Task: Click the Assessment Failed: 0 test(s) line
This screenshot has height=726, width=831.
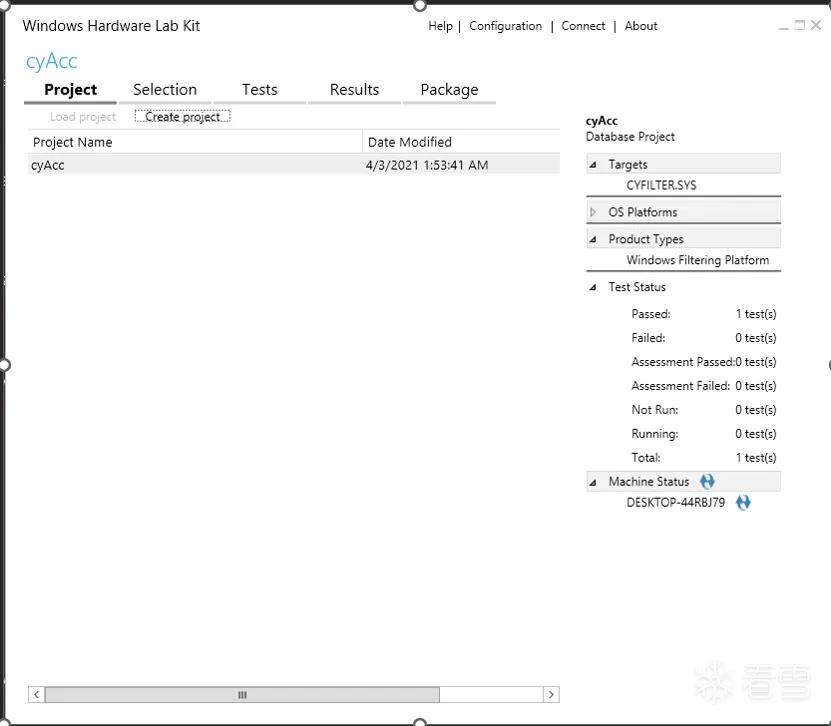Action: (x=703, y=386)
